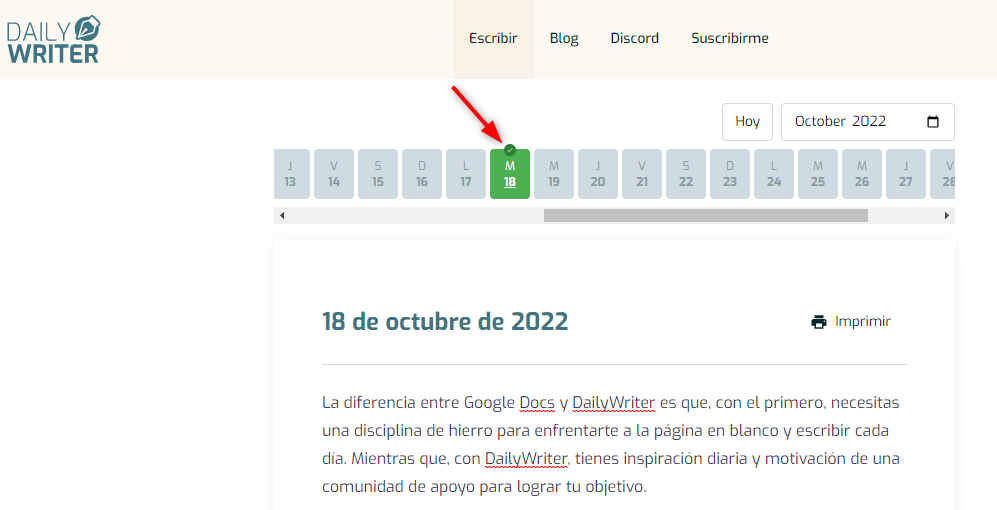Select day L 17
This screenshot has height=510, width=997.
[466, 174]
